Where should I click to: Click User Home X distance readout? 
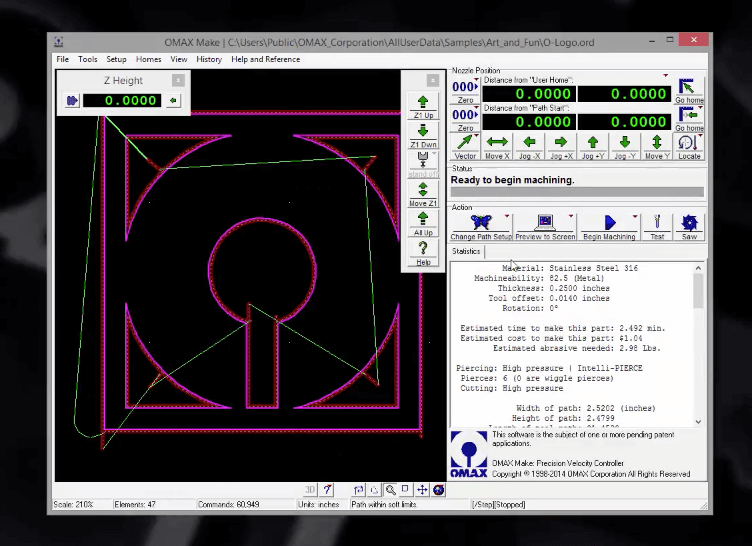[529, 94]
